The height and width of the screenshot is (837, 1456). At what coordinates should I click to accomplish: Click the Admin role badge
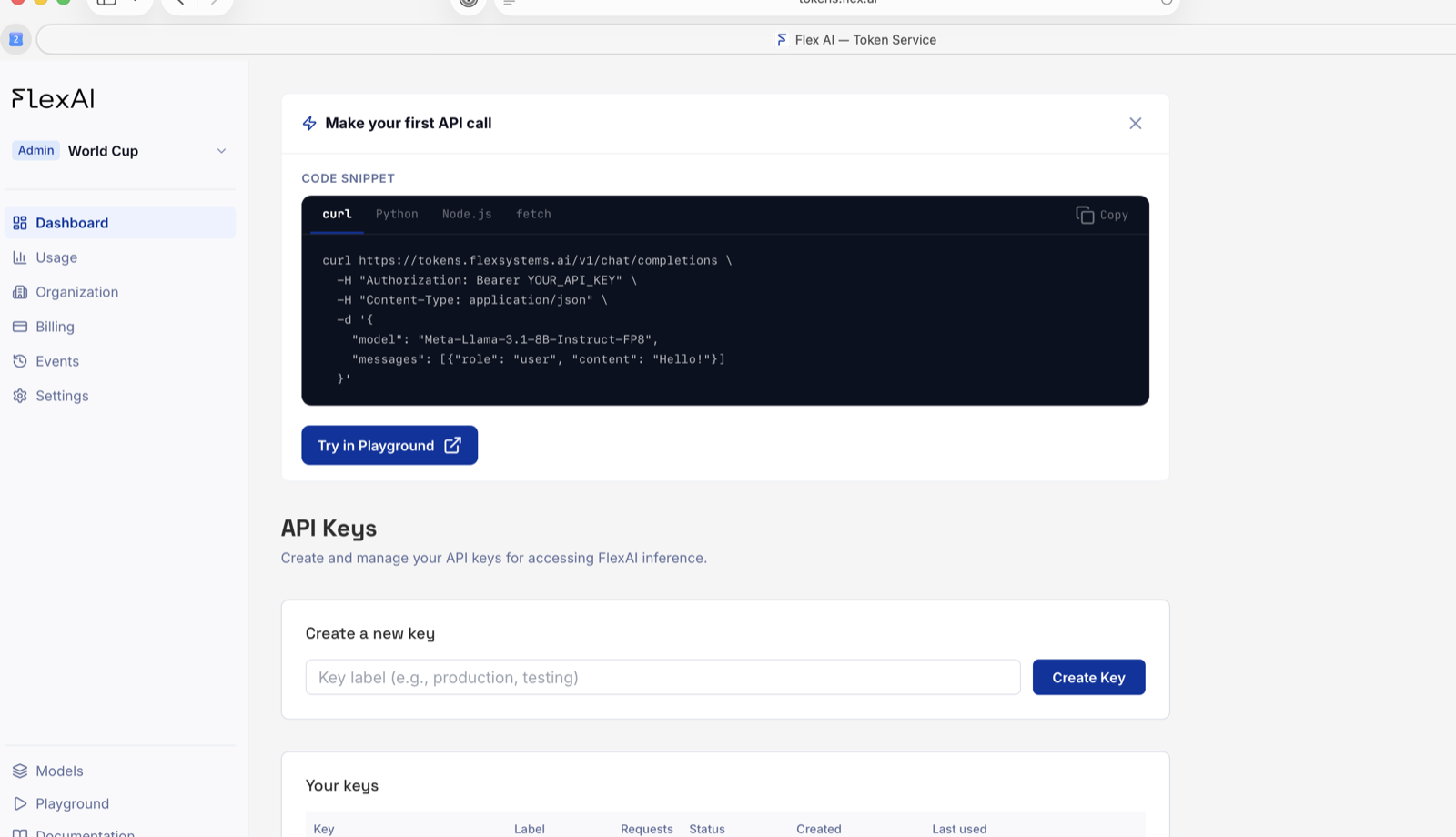pos(36,150)
